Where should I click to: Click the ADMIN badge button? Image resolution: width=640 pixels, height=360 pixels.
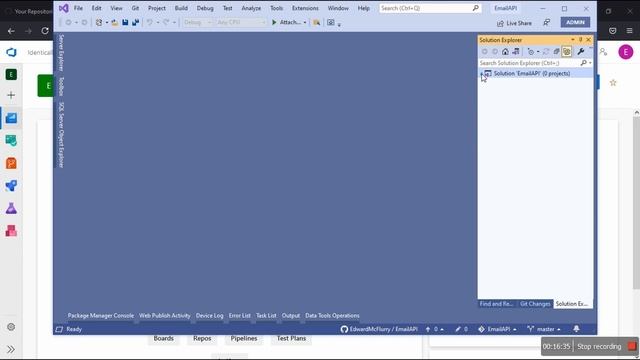point(575,22)
